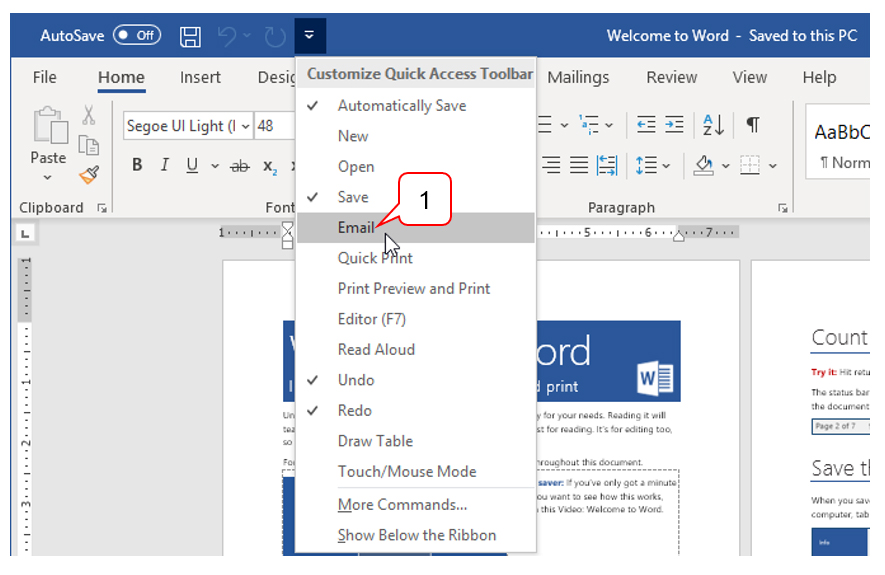The height and width of the screenshot is (575, 885).
Task: Choose Show Below the Ribbon
Action: tap(415, 535)
